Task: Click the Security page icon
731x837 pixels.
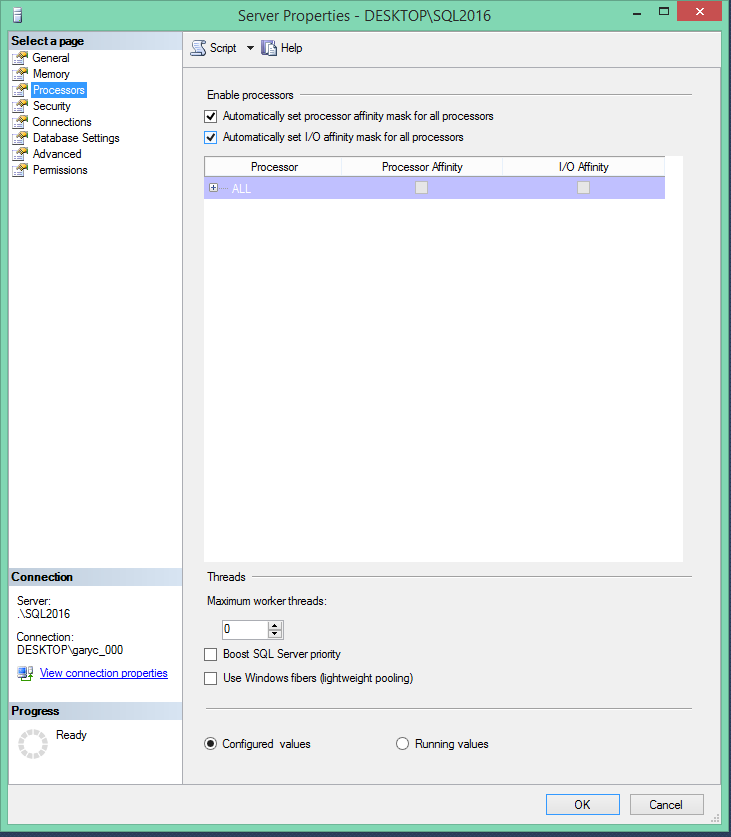Action: (x=20, y=106)
